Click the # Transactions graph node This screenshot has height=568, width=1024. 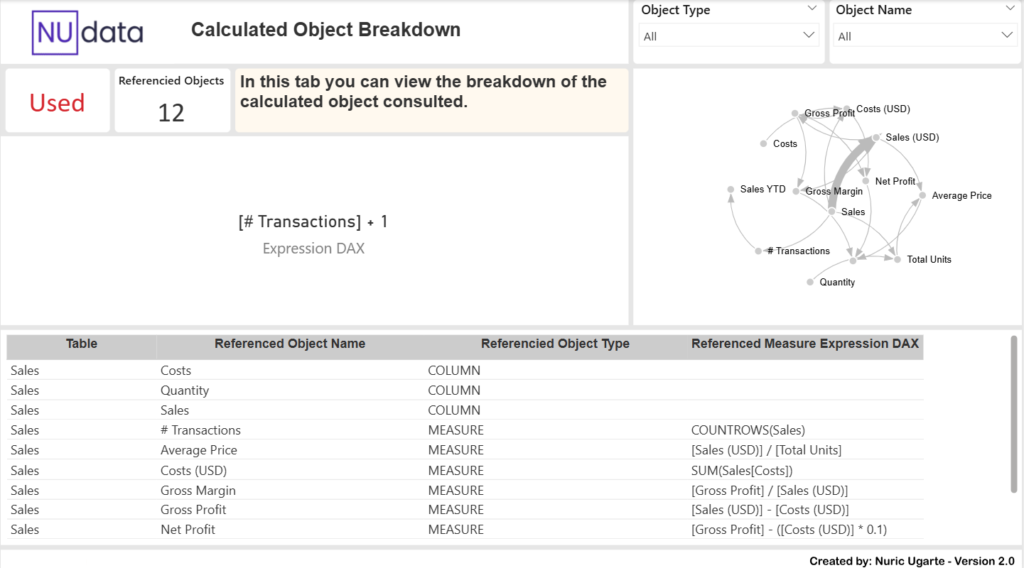(760, 251)
